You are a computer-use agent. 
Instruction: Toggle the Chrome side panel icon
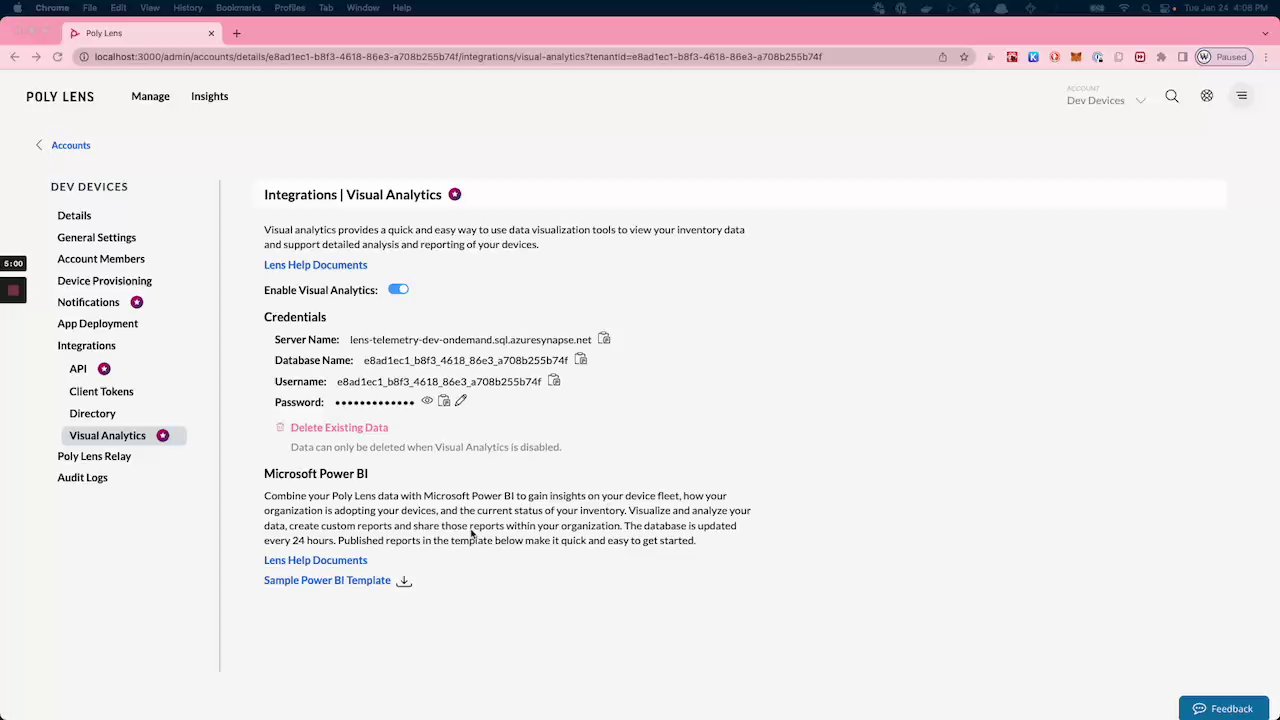point(1182,57)
